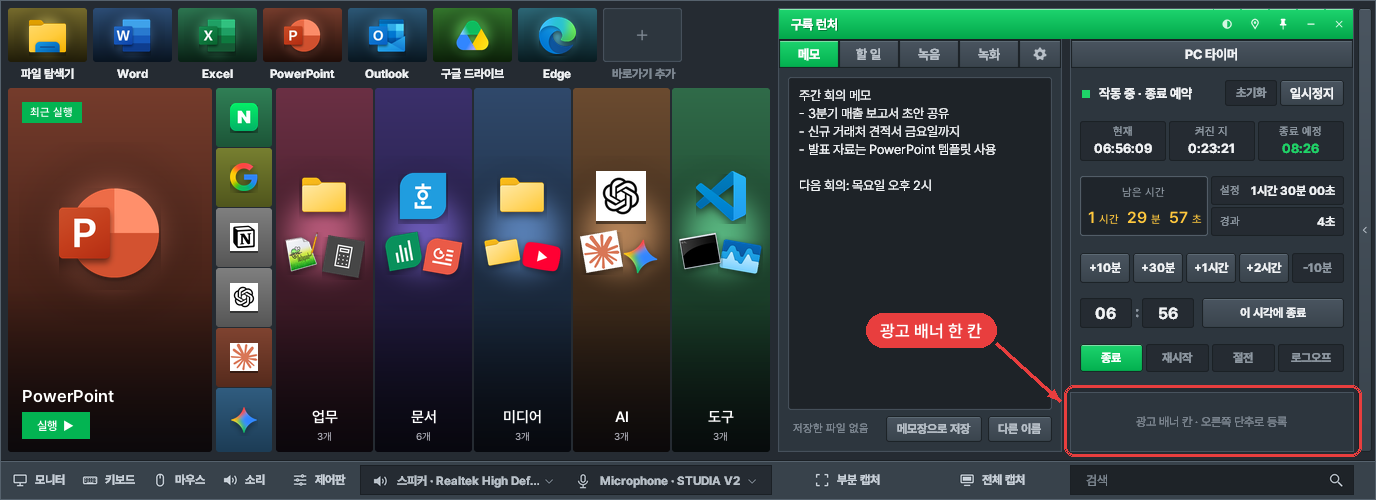The width and height of the screenshot is (1376, 500).
Task: Open the 도구 group tile
Action: coord(720,269)
